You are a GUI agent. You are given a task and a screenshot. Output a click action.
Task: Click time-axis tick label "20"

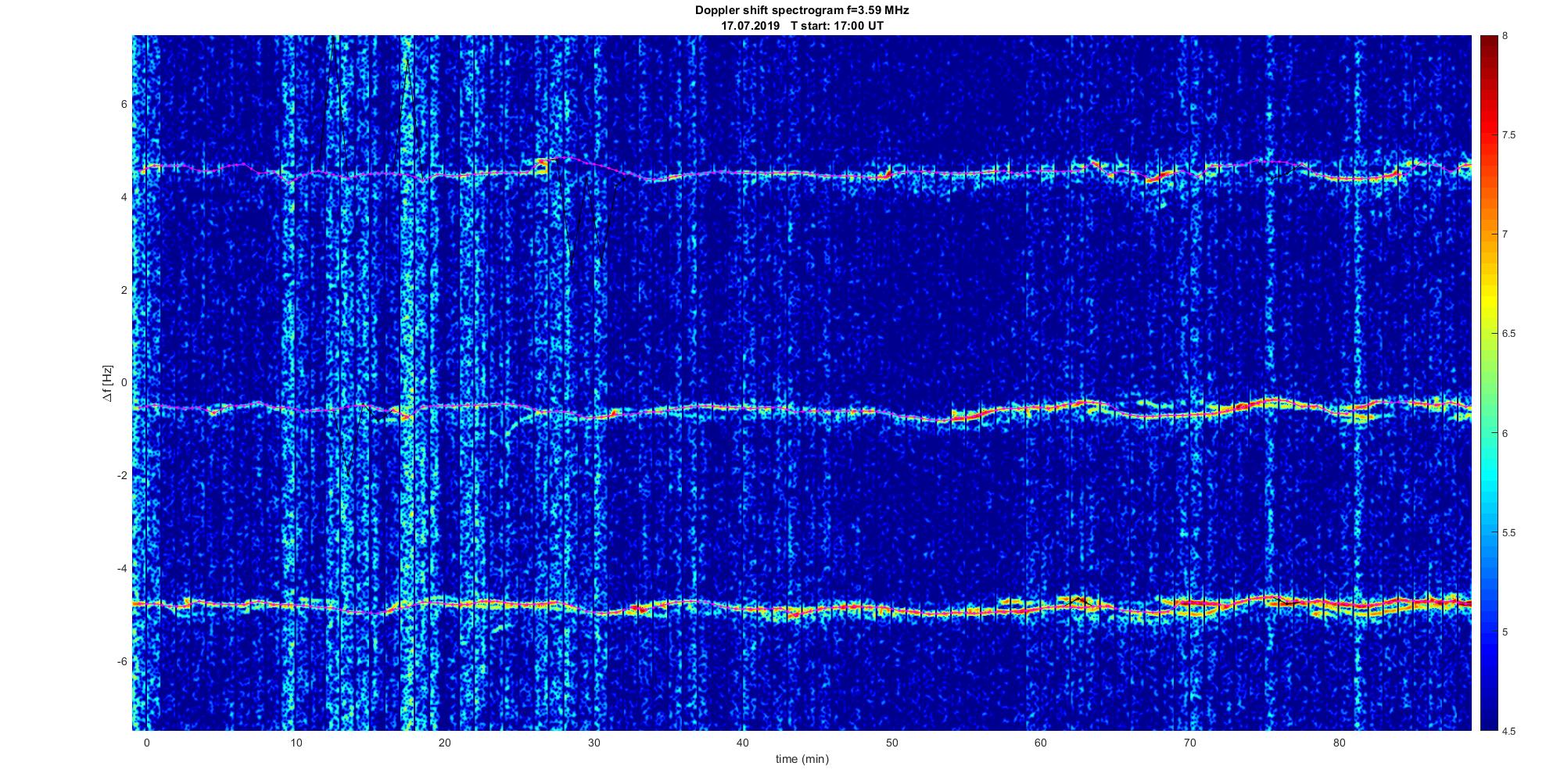tap(444, 743)
